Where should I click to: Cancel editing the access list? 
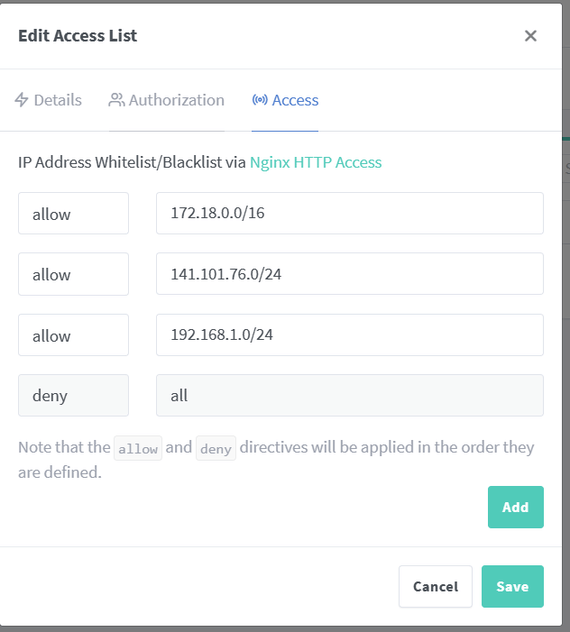pyautogui.click(x=435, y=586)
